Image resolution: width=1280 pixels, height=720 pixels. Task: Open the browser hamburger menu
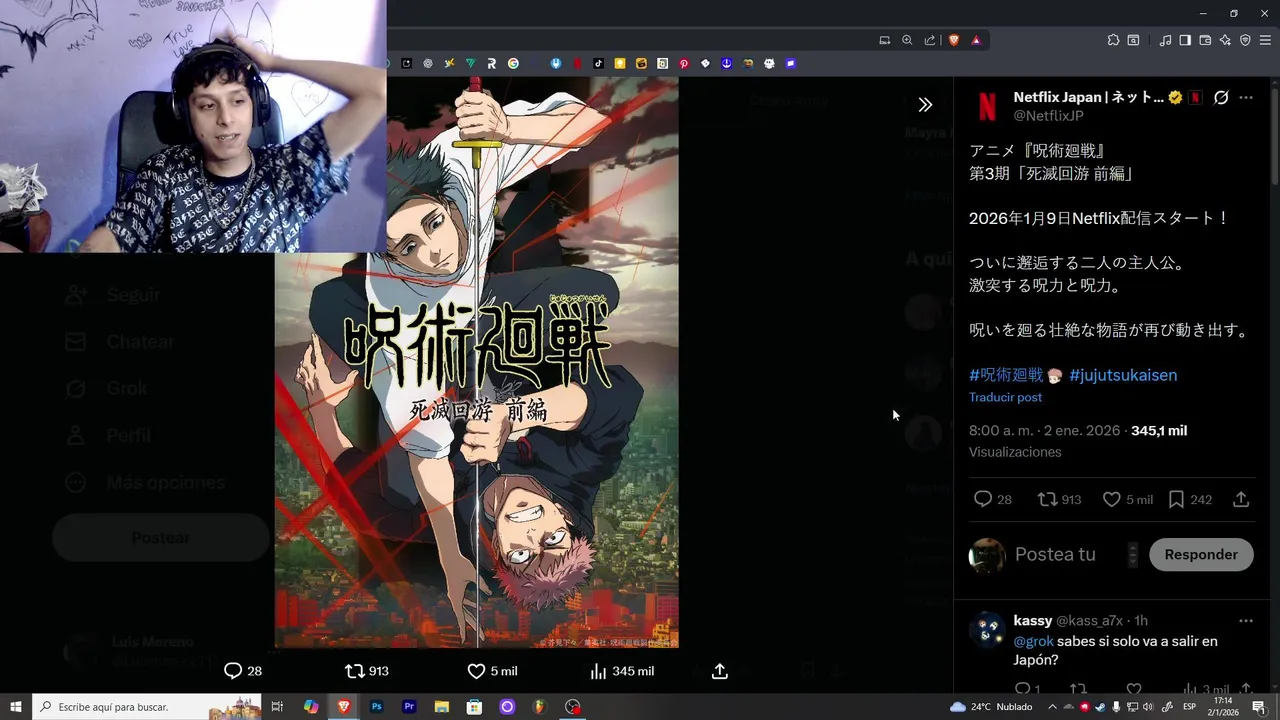pyautogui.click(x=1265, y=40)
